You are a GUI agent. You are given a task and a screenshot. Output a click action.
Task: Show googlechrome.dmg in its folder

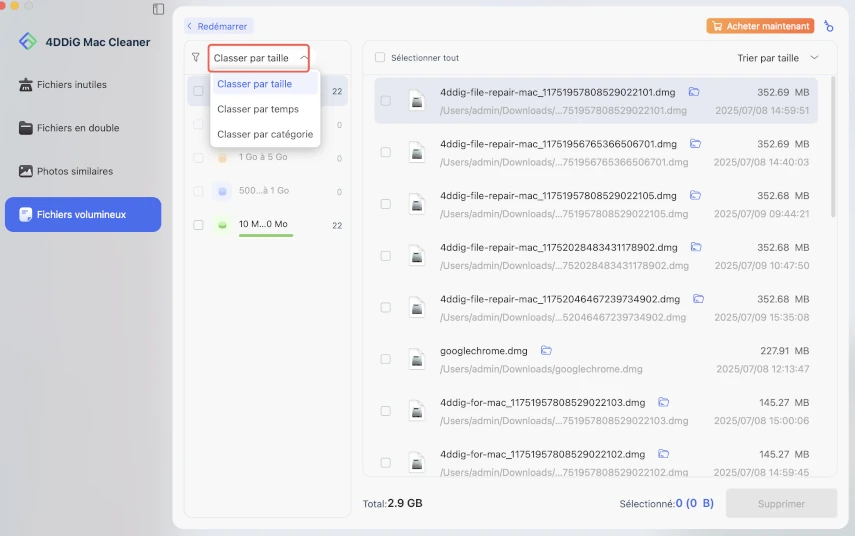(546, 351)
